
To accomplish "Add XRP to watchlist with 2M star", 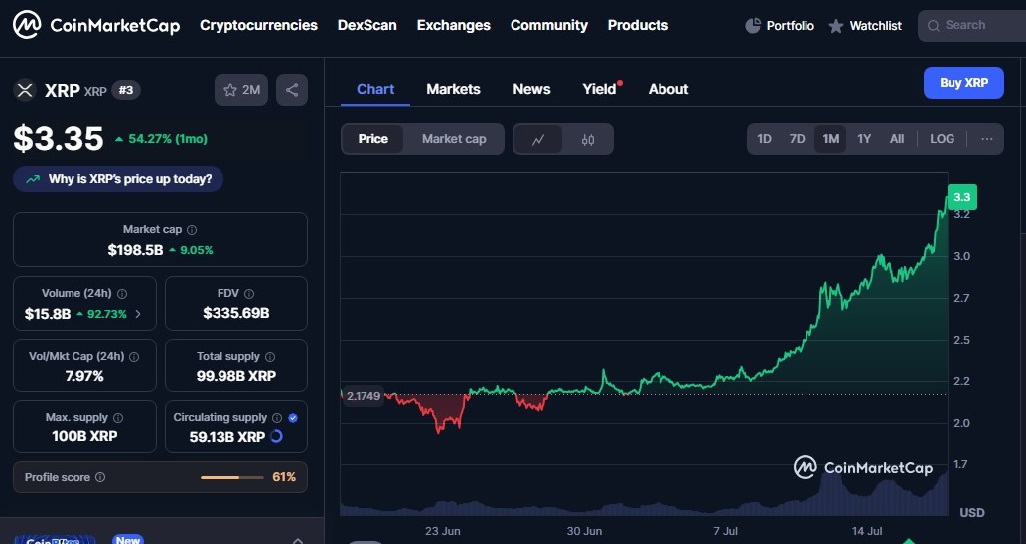I will [241, 90].
